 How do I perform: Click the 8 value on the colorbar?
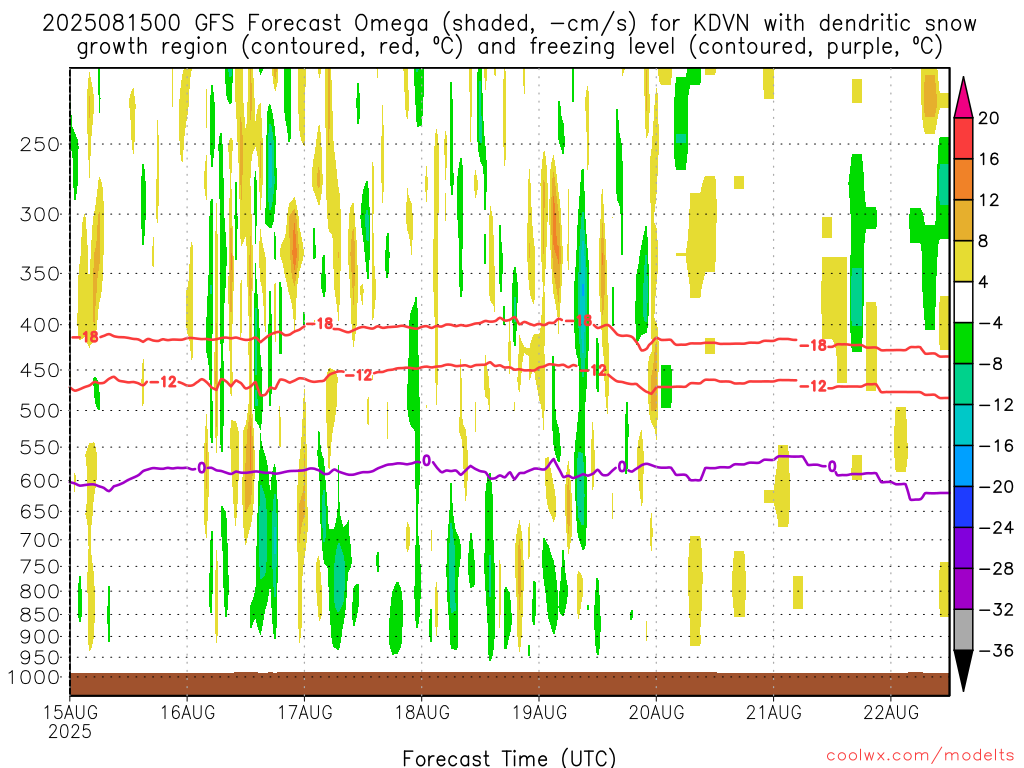point(984,241)
